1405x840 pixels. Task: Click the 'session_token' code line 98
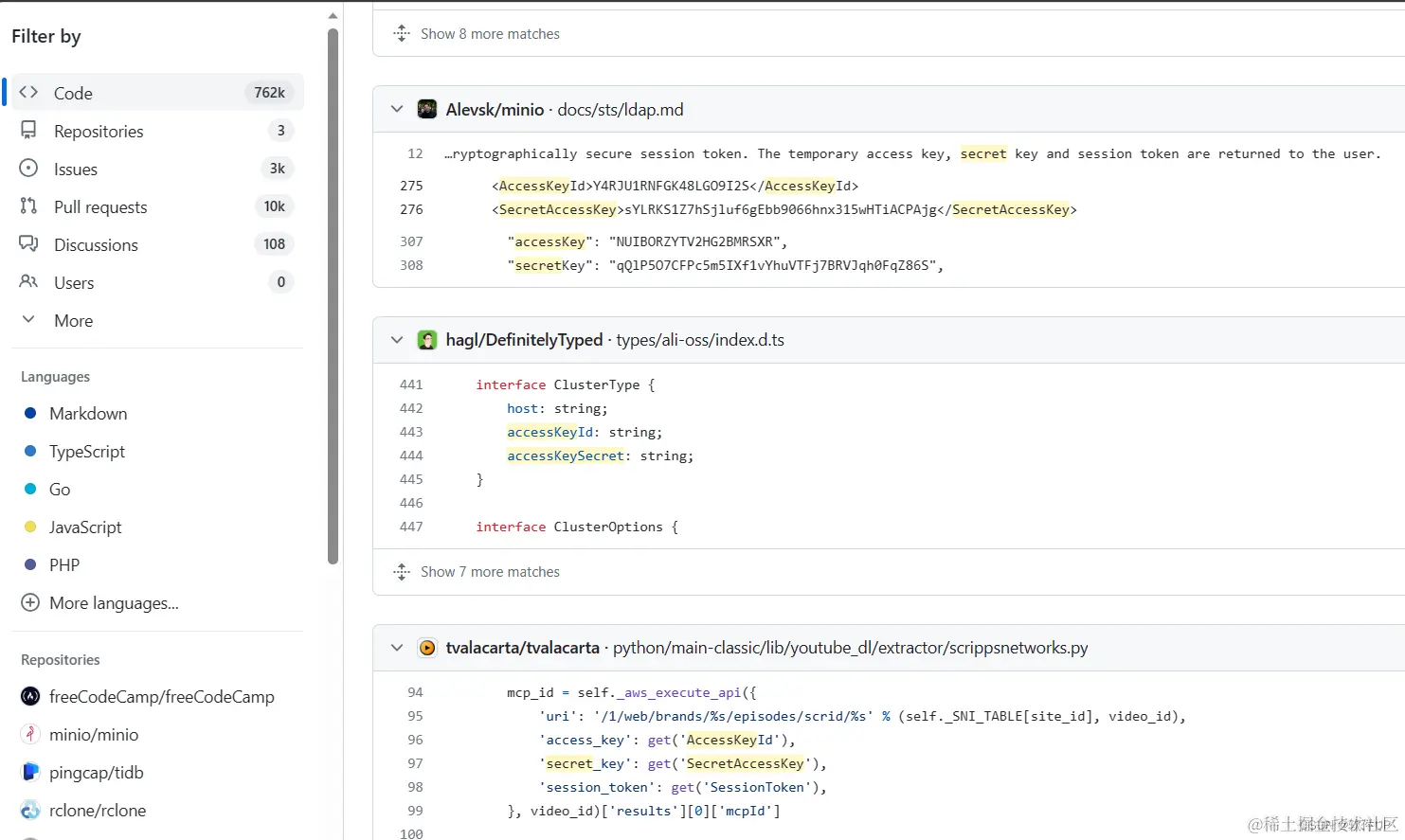click(682, 787)
